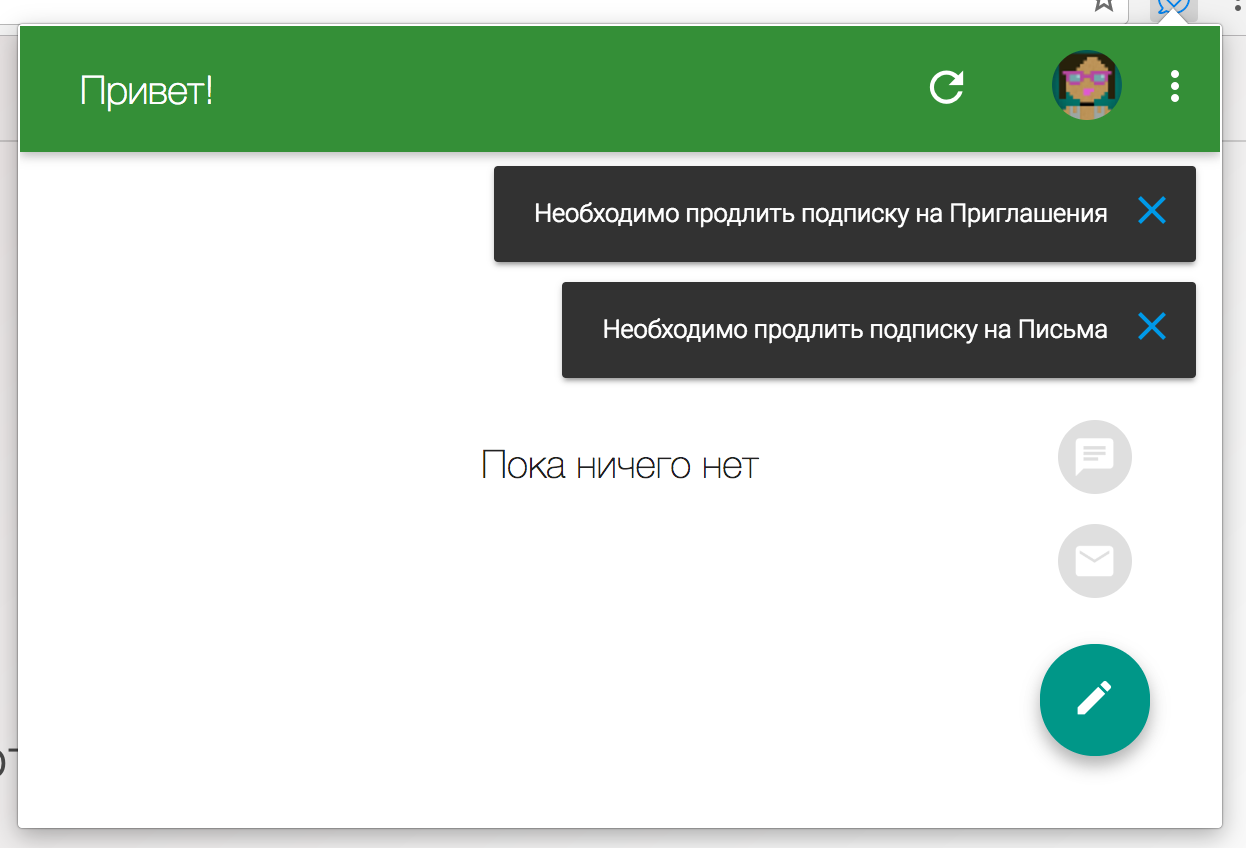Click the refresh icon in the green header
This screenshot has width=1246, height=848.
946,88
